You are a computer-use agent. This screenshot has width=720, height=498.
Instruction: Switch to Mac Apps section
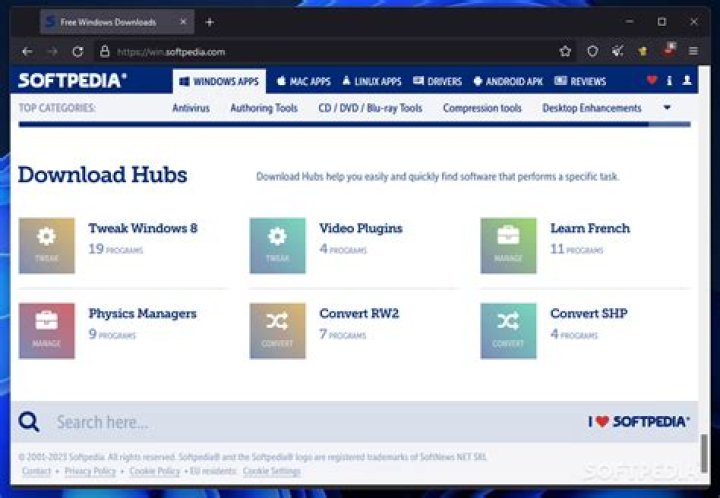pyautogui.click(x=304, y=81)
